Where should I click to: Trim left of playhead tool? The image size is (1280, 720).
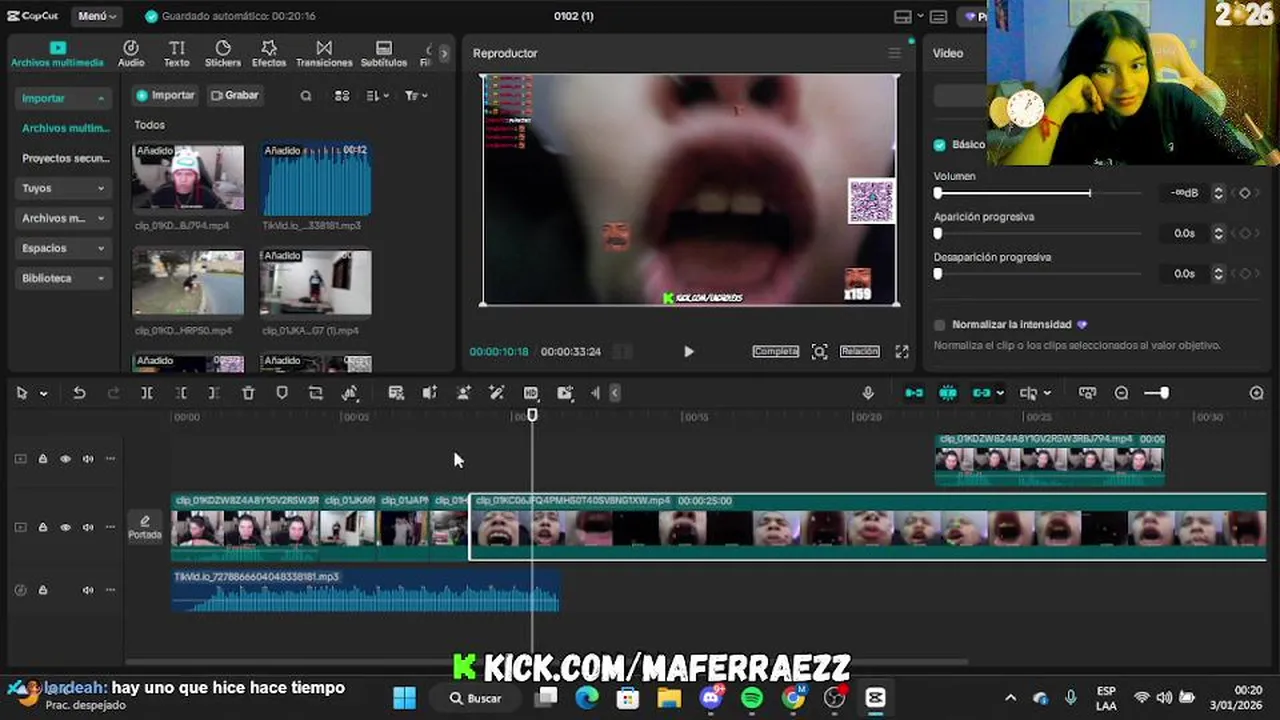(181, 393)
